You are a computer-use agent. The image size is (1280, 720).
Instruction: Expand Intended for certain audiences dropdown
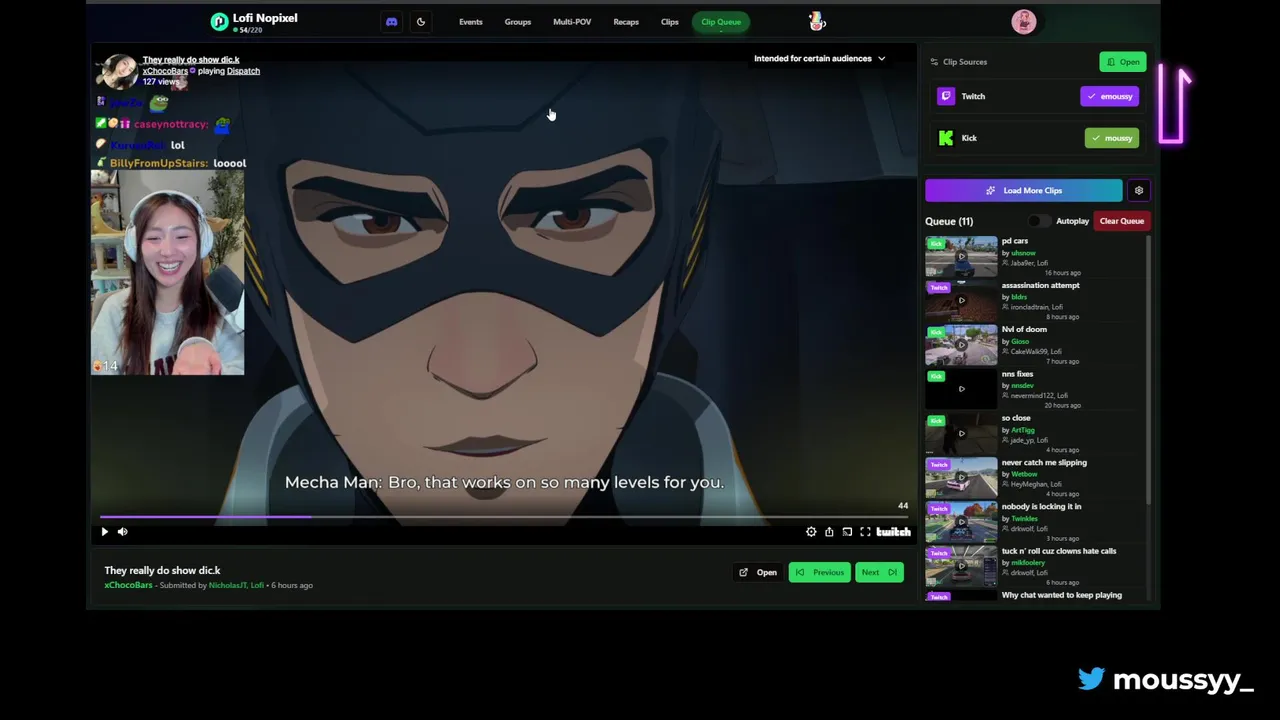[819, 58]
